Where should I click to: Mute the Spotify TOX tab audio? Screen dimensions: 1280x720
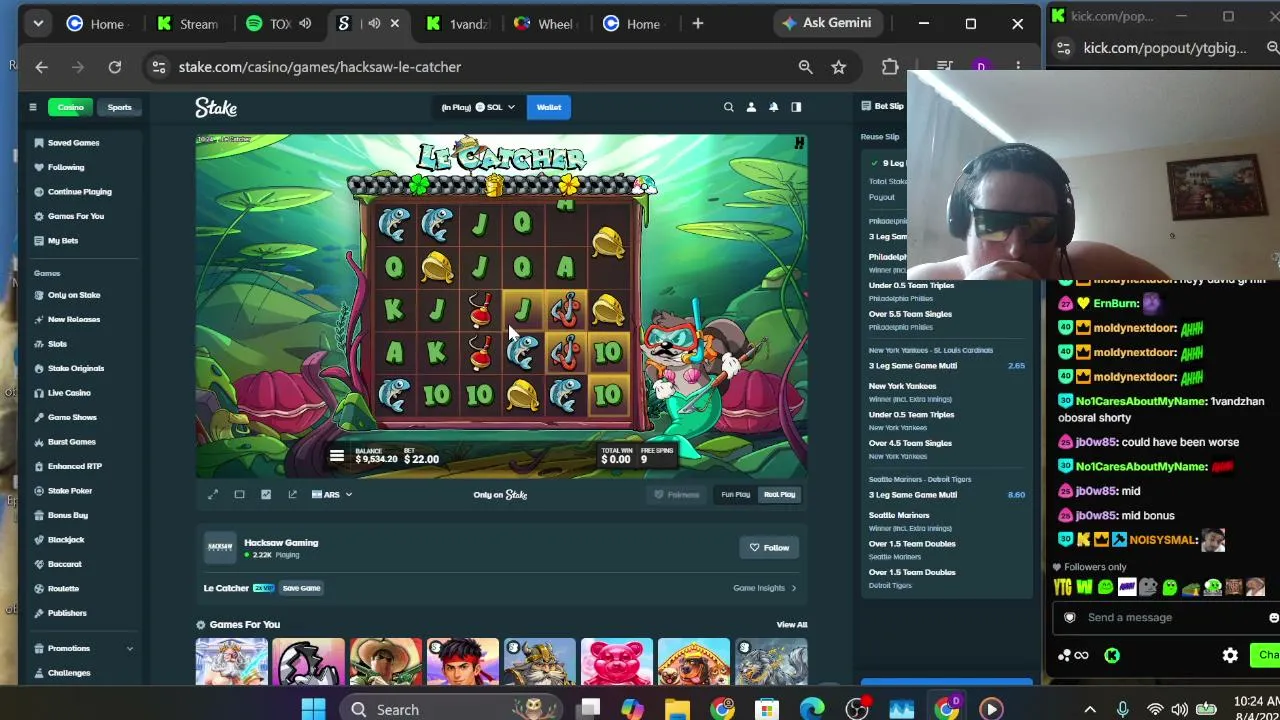click(305, 24)
